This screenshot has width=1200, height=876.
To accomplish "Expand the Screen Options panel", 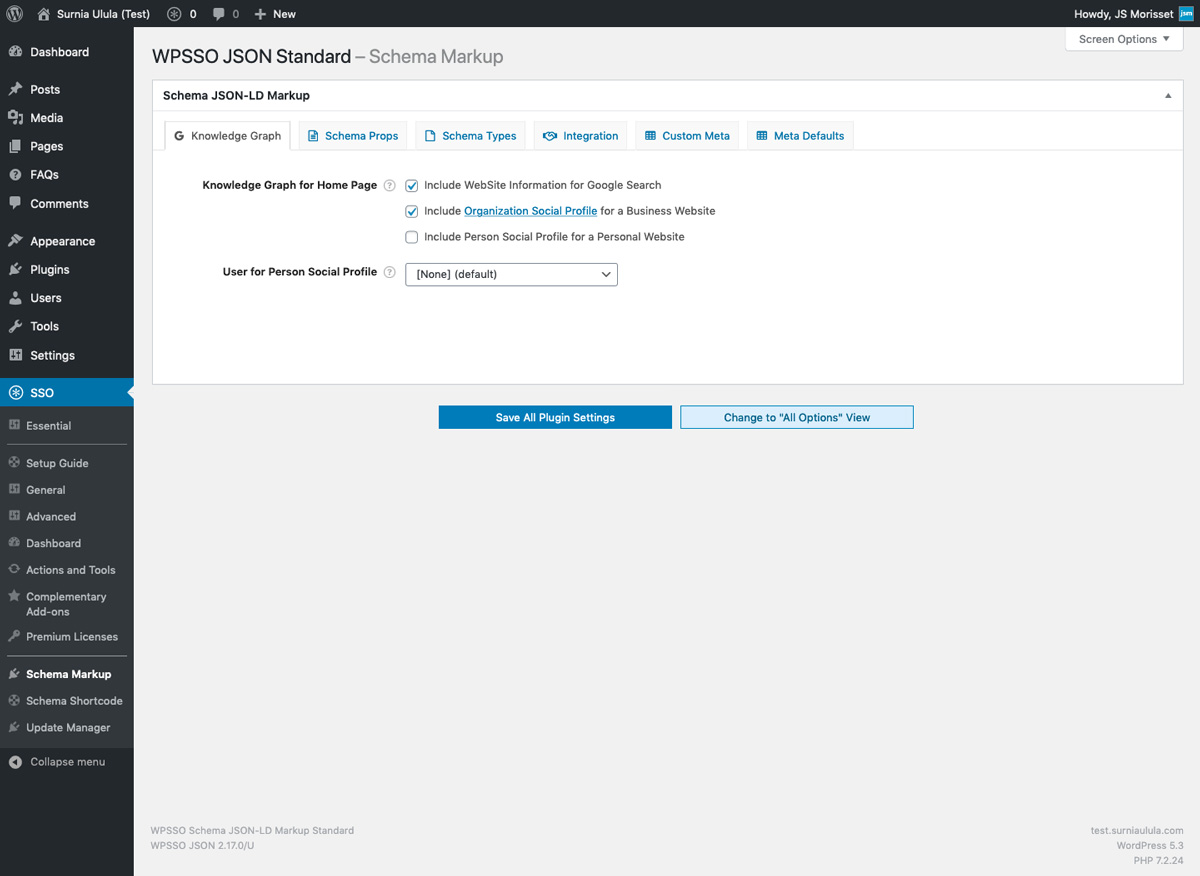I will point(1124,39).
